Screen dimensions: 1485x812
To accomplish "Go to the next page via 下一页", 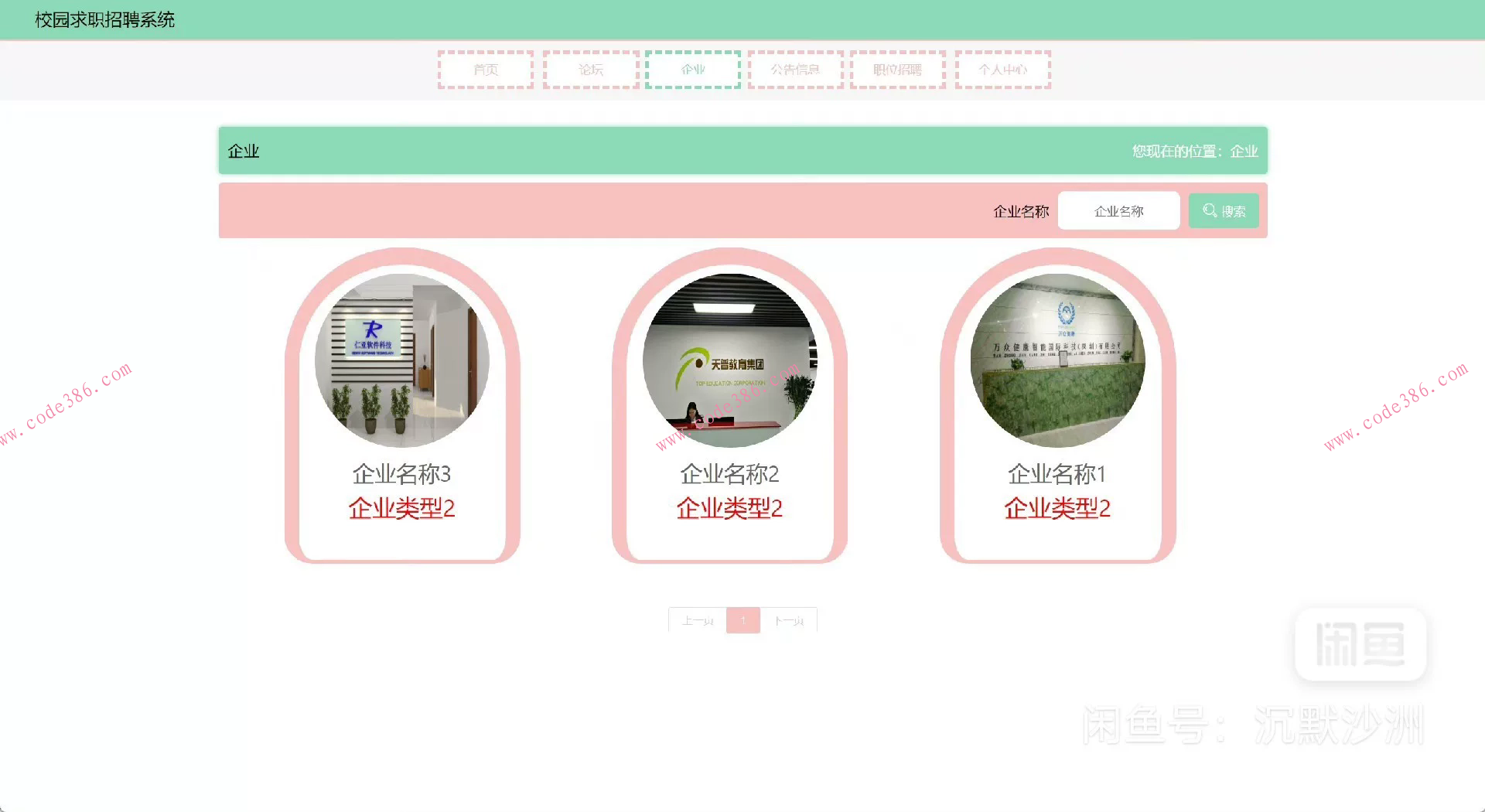I will pos(789,619).
